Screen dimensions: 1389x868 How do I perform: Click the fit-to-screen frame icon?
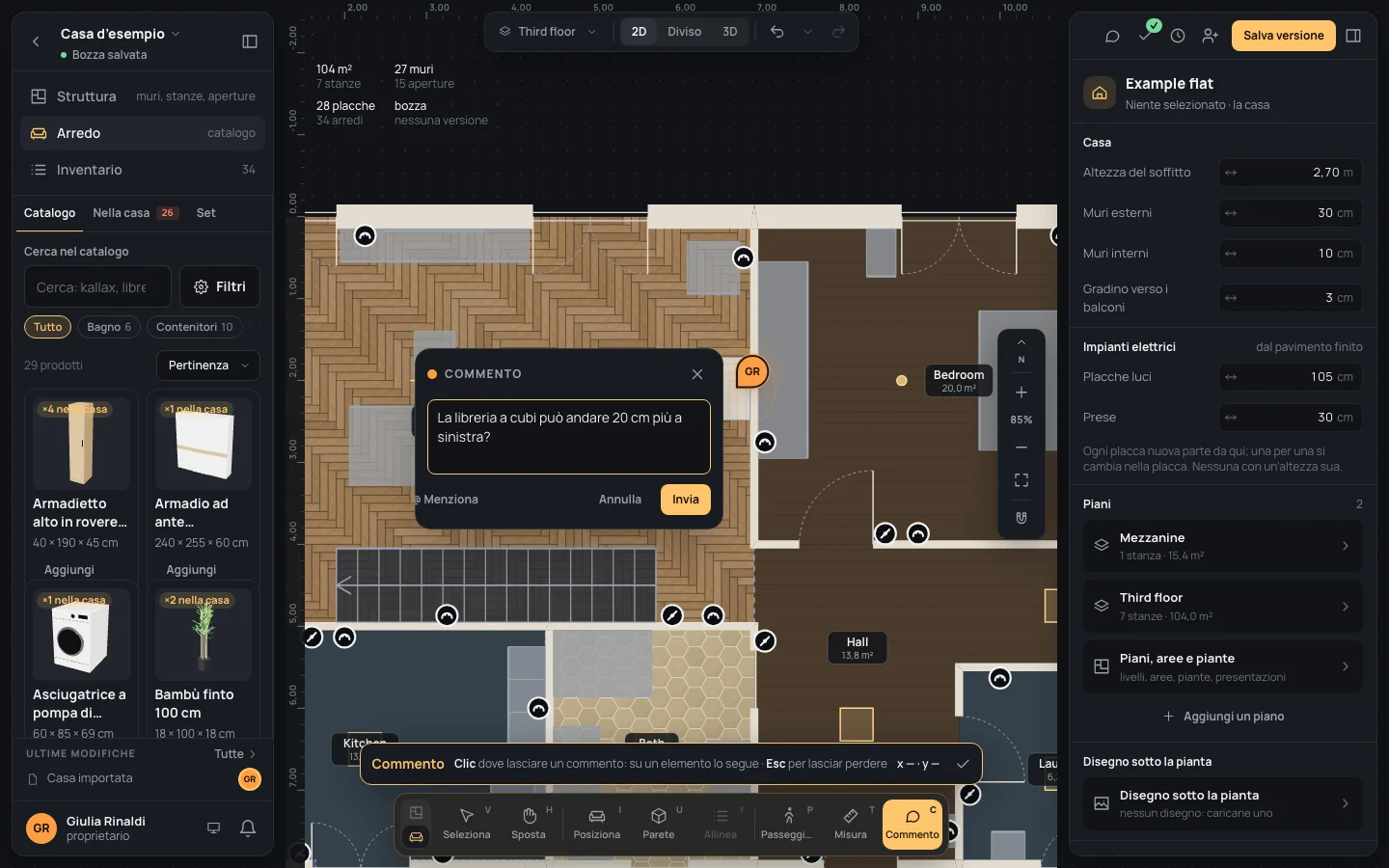1021,480
